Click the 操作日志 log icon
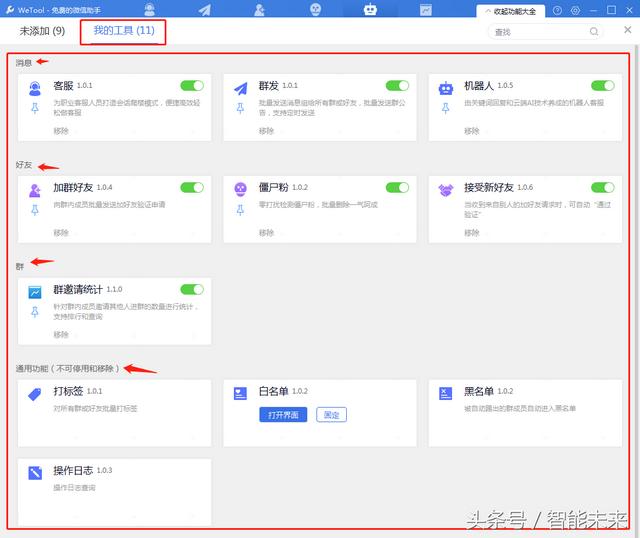 point(35,473)
